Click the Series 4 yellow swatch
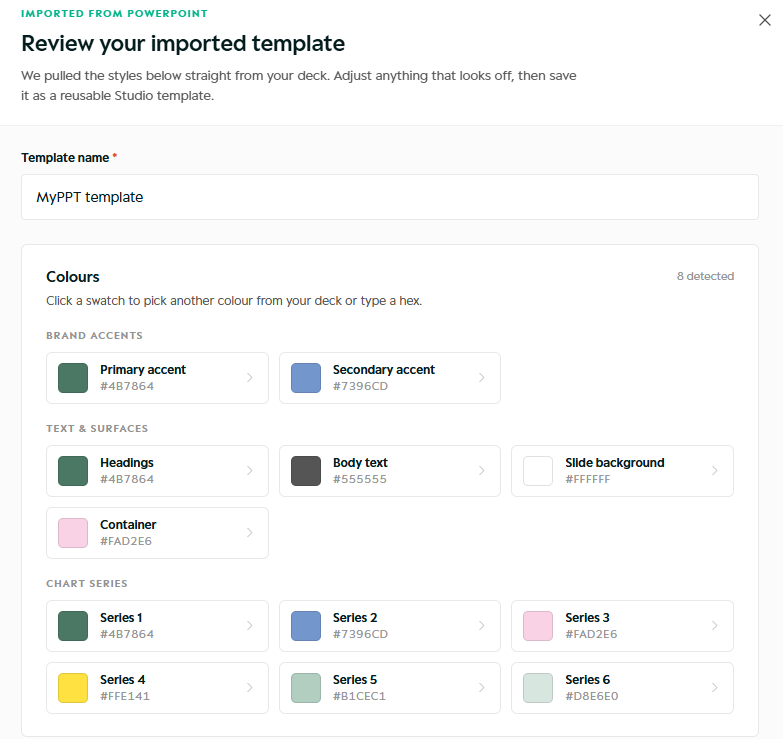783x739 pixels. tap(73, 688)
